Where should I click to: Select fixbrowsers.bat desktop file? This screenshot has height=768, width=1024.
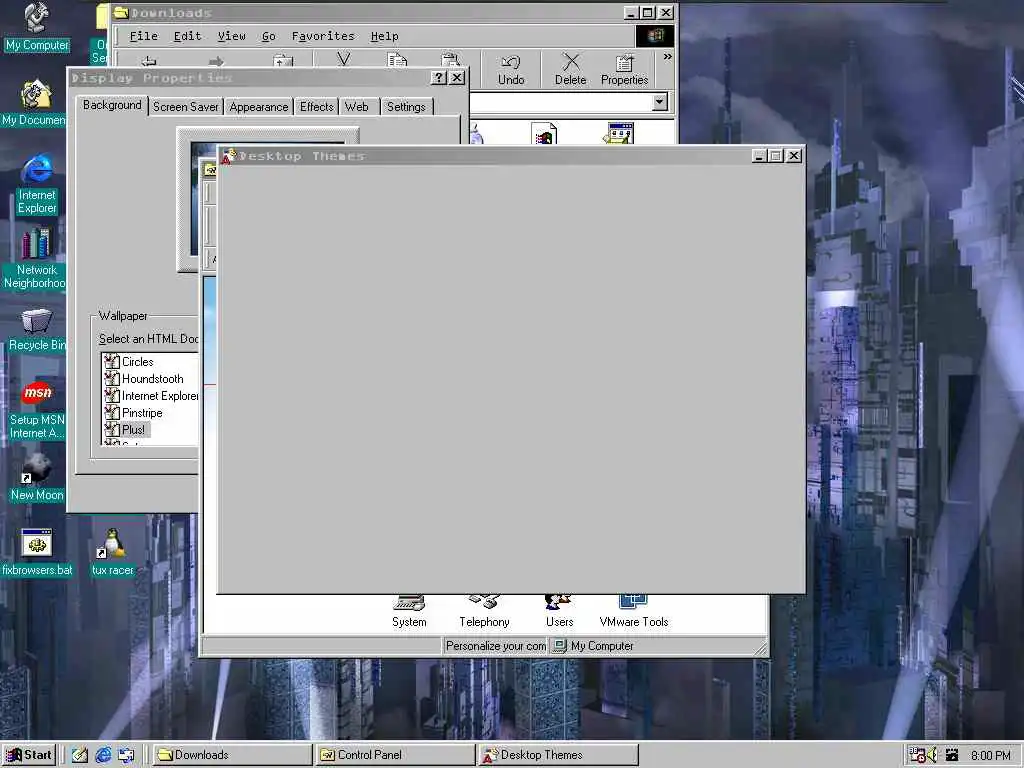pos(37,552)
